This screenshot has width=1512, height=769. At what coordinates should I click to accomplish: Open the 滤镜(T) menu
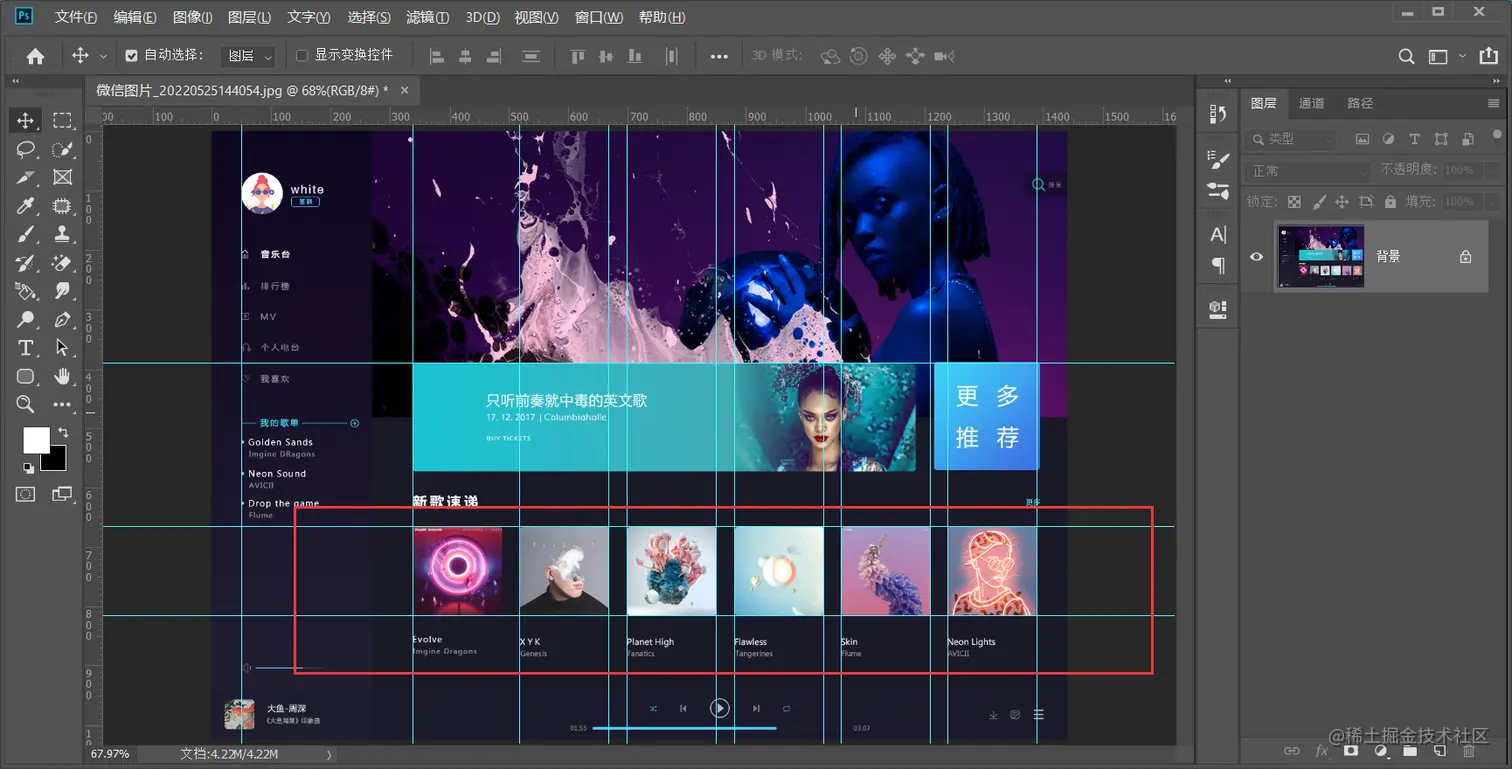[428, 17]
